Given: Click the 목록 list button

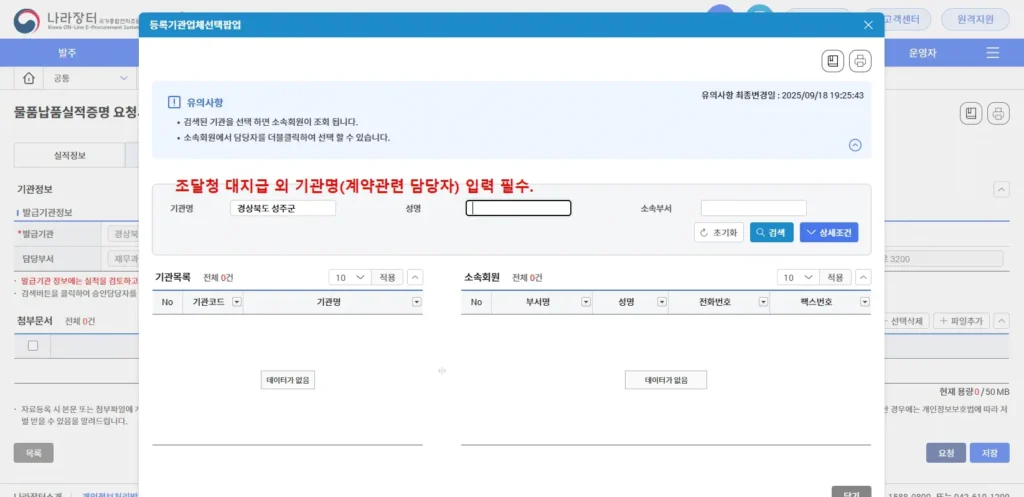Looking at the screenshot, I should tap(33, 453).
